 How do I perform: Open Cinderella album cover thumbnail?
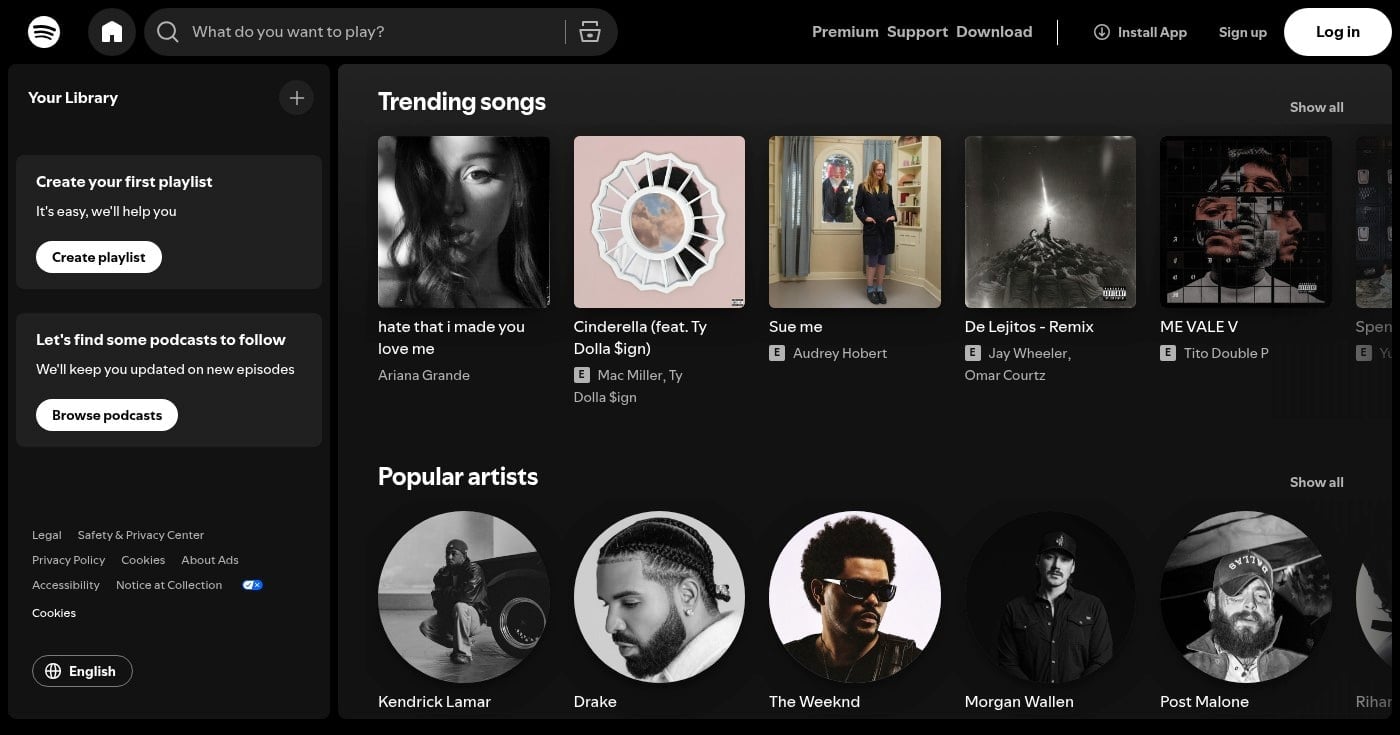[x=659, y=222]
